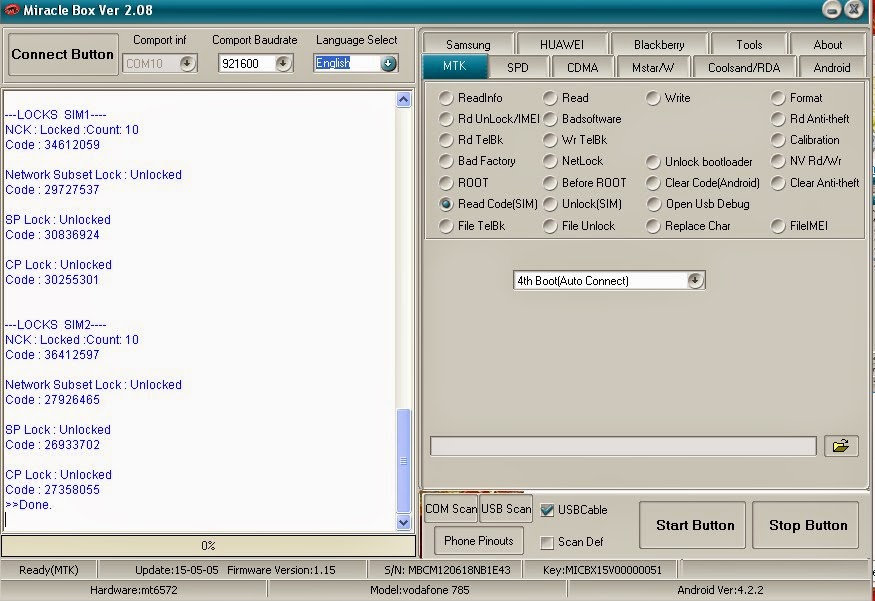Click the Miracle Box logo in the title bar
Screen dimensions: 875x601
(12, 10)
